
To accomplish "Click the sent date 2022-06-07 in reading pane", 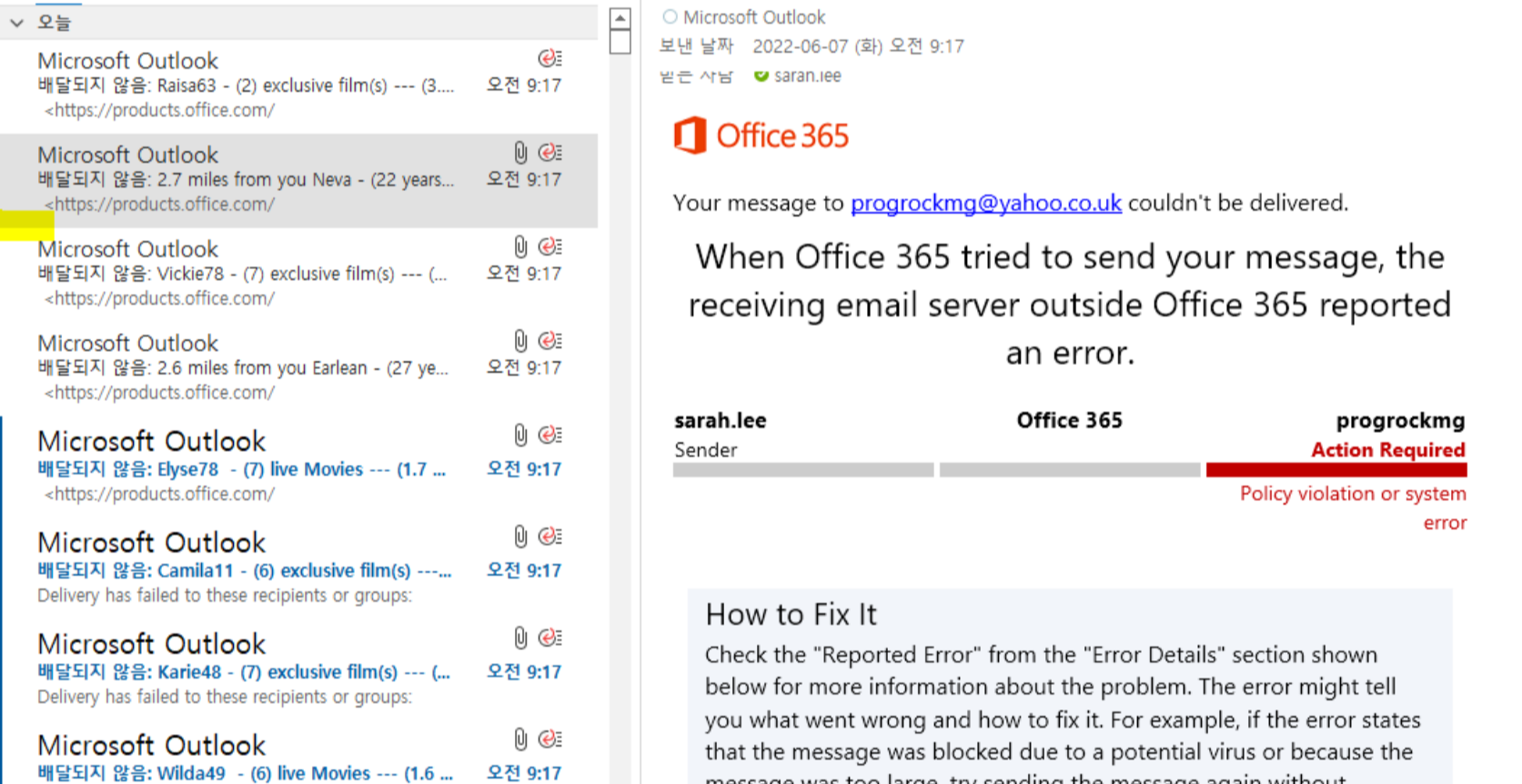I will [858, 46].
